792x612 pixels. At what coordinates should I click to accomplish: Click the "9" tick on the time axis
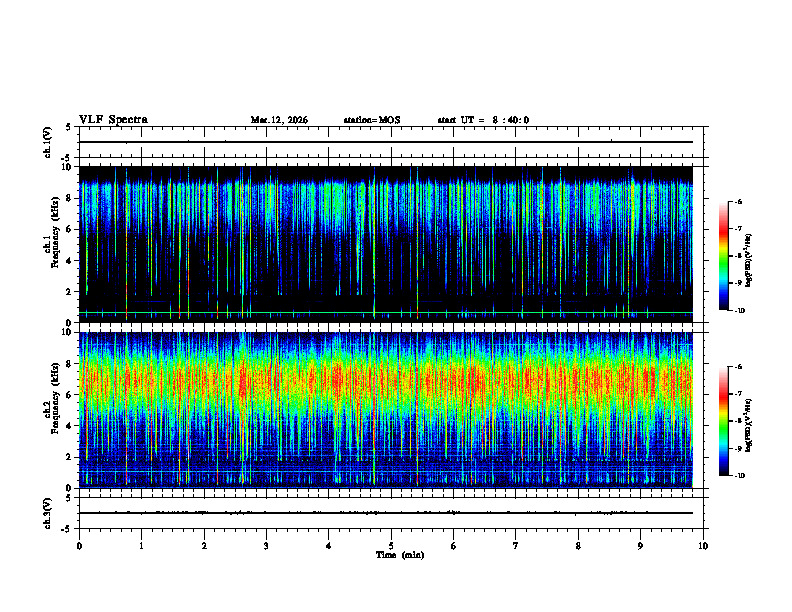[640, 546]
